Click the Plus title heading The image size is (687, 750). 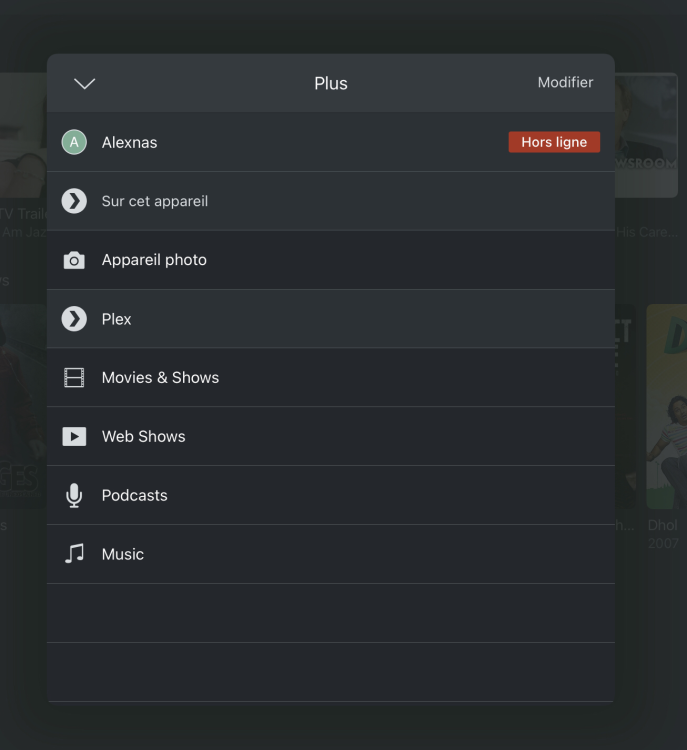coord(331,84)
